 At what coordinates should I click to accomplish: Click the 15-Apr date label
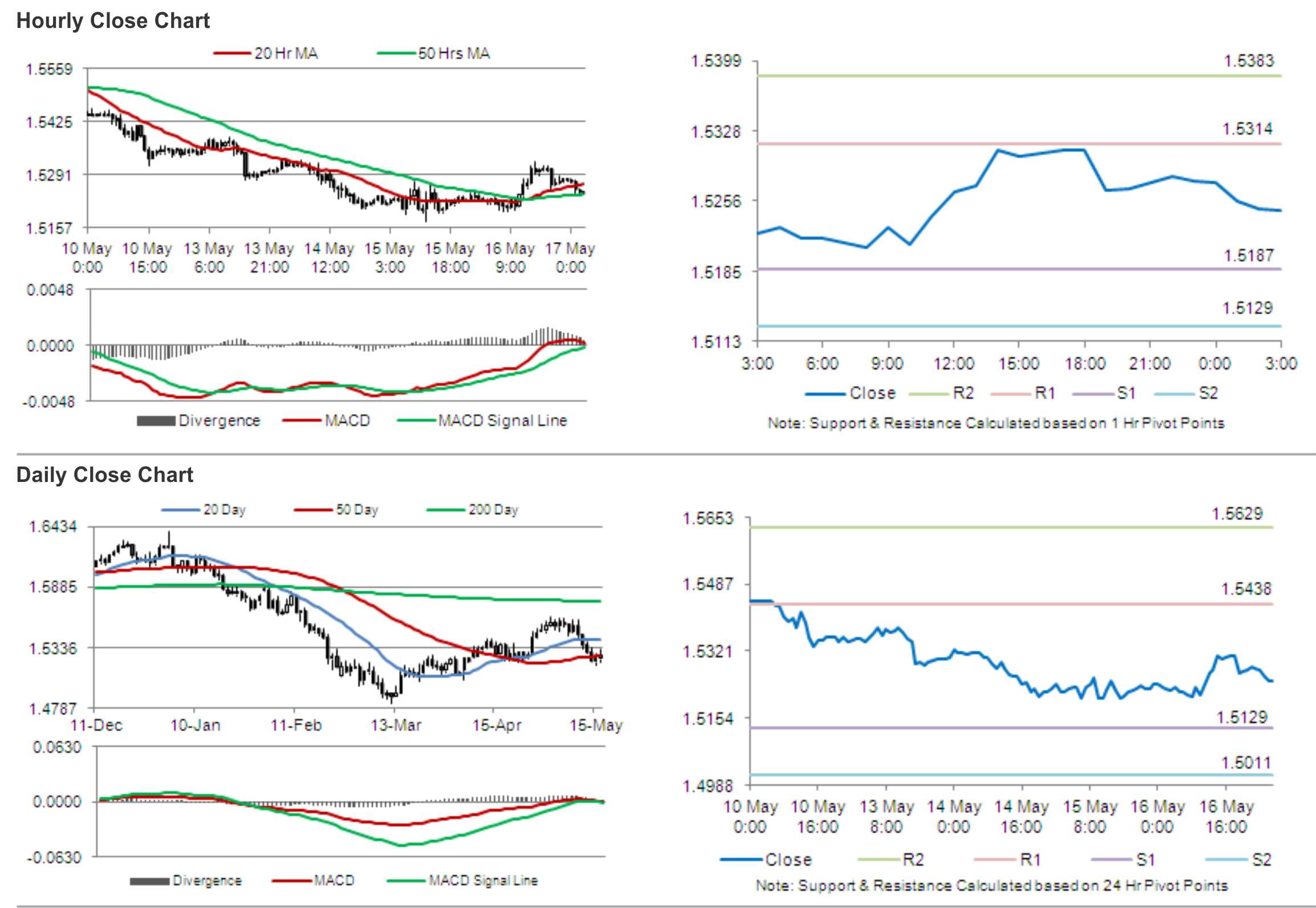point(497,725)
